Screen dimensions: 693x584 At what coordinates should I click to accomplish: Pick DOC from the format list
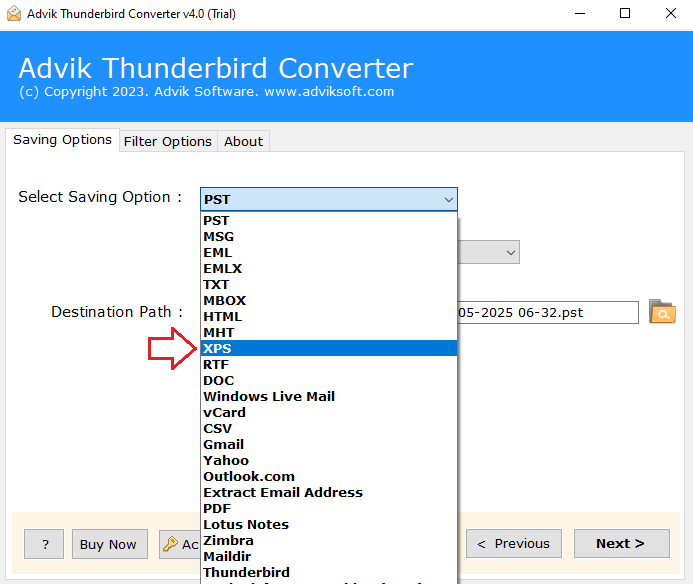328,380
